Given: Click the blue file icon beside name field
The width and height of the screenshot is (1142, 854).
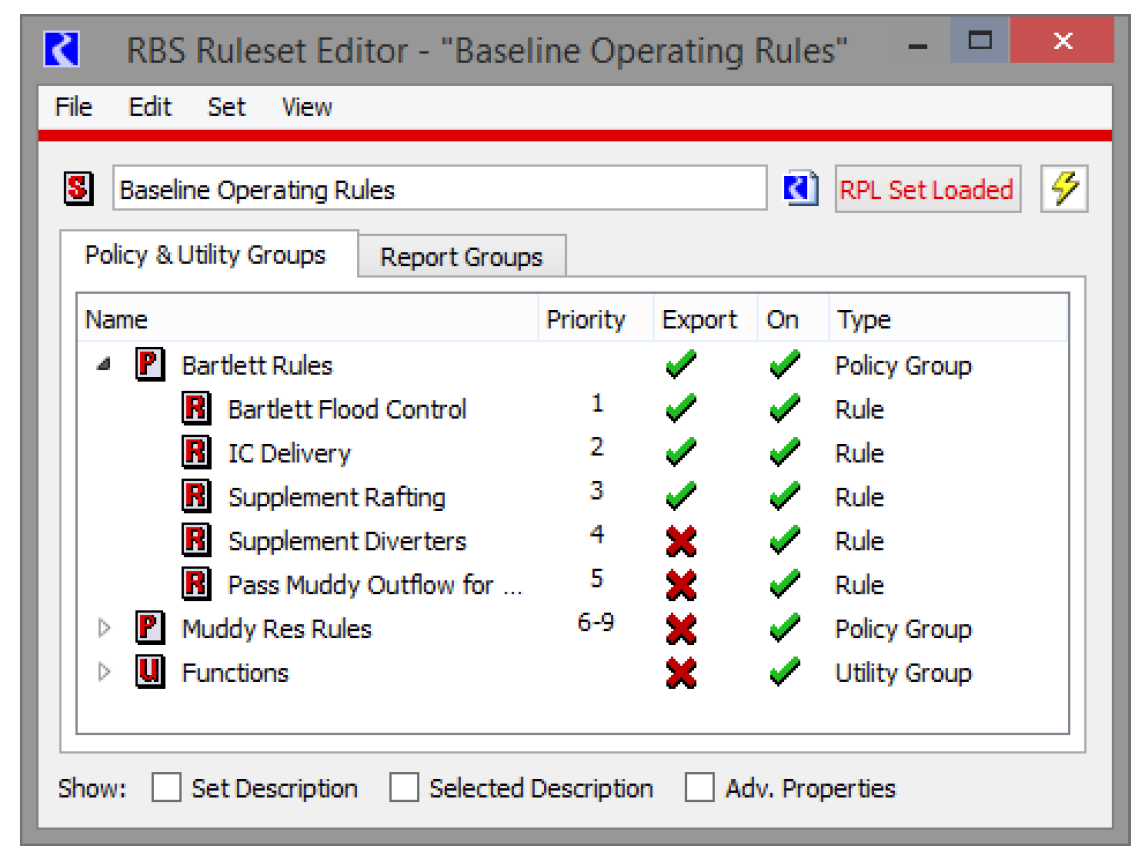Looking at the screenshot, I should (801, 189).
